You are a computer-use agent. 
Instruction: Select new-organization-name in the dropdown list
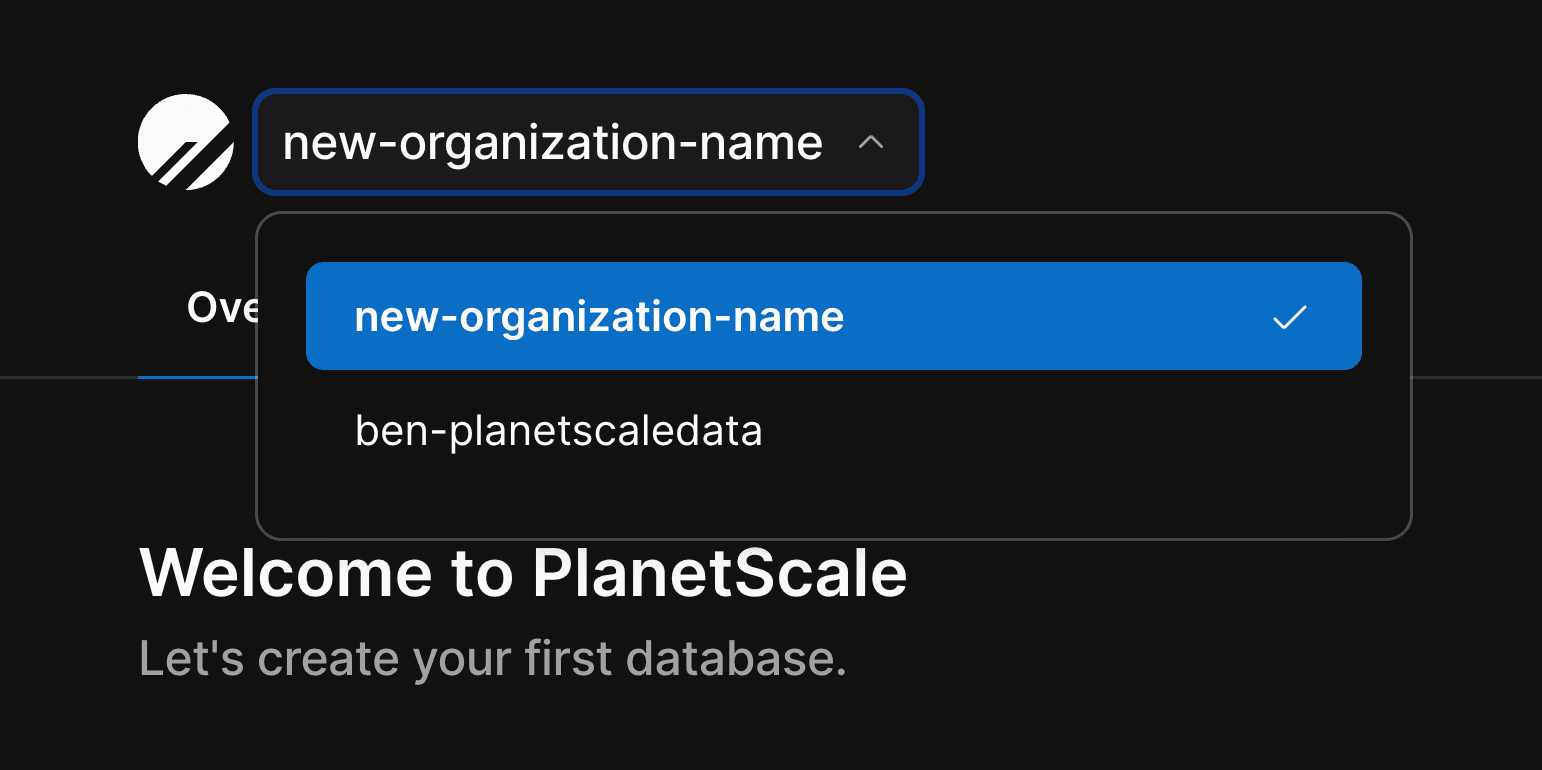[x=833, y=316]
